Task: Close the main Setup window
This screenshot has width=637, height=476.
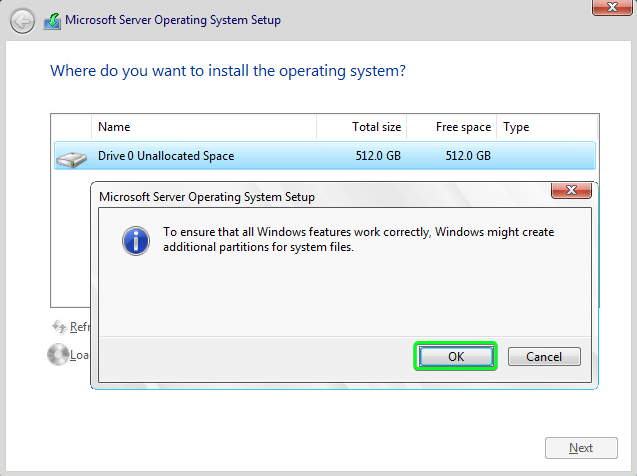Action: (x=612, y=7)
